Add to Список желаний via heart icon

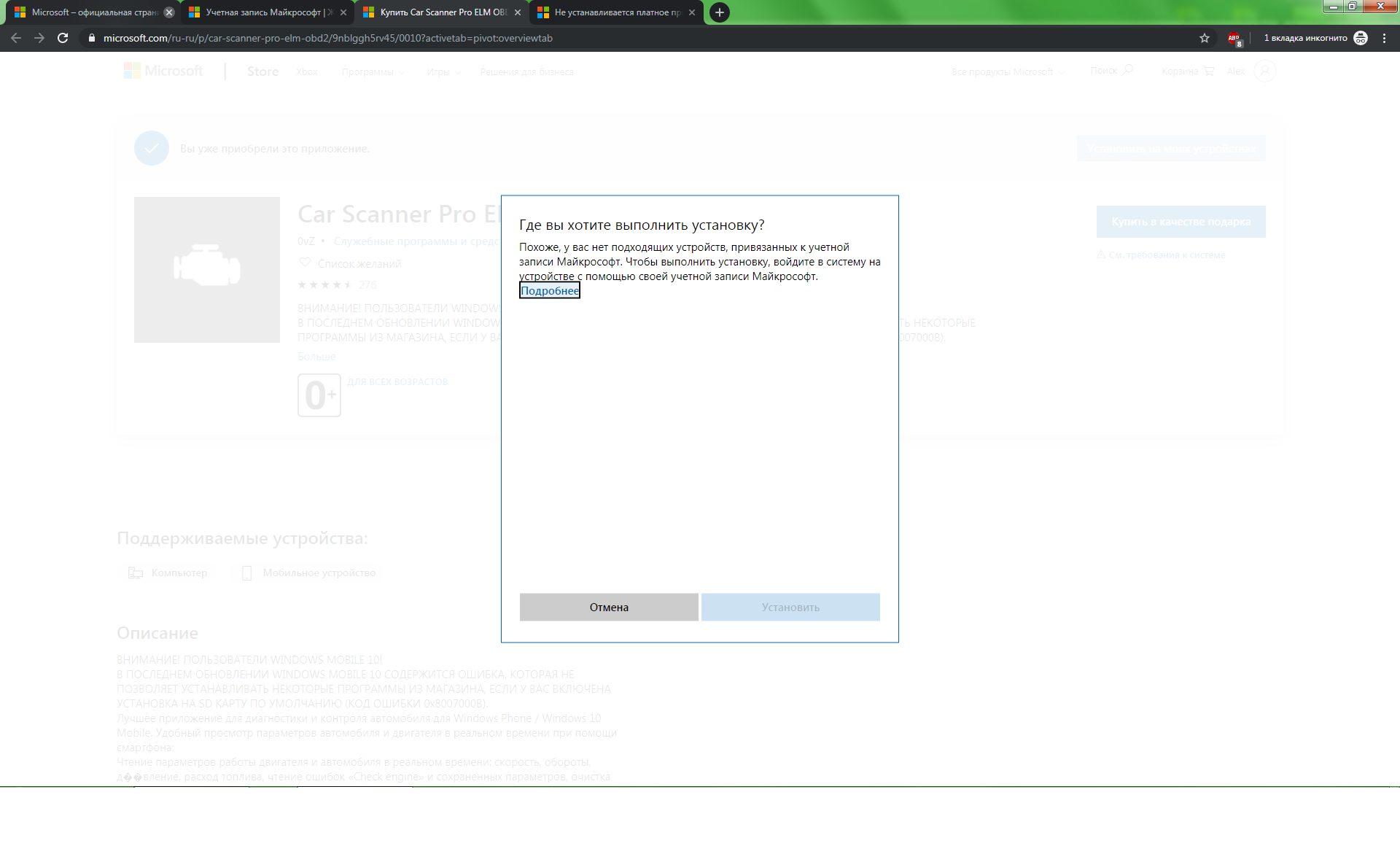(x=305, y=263)
